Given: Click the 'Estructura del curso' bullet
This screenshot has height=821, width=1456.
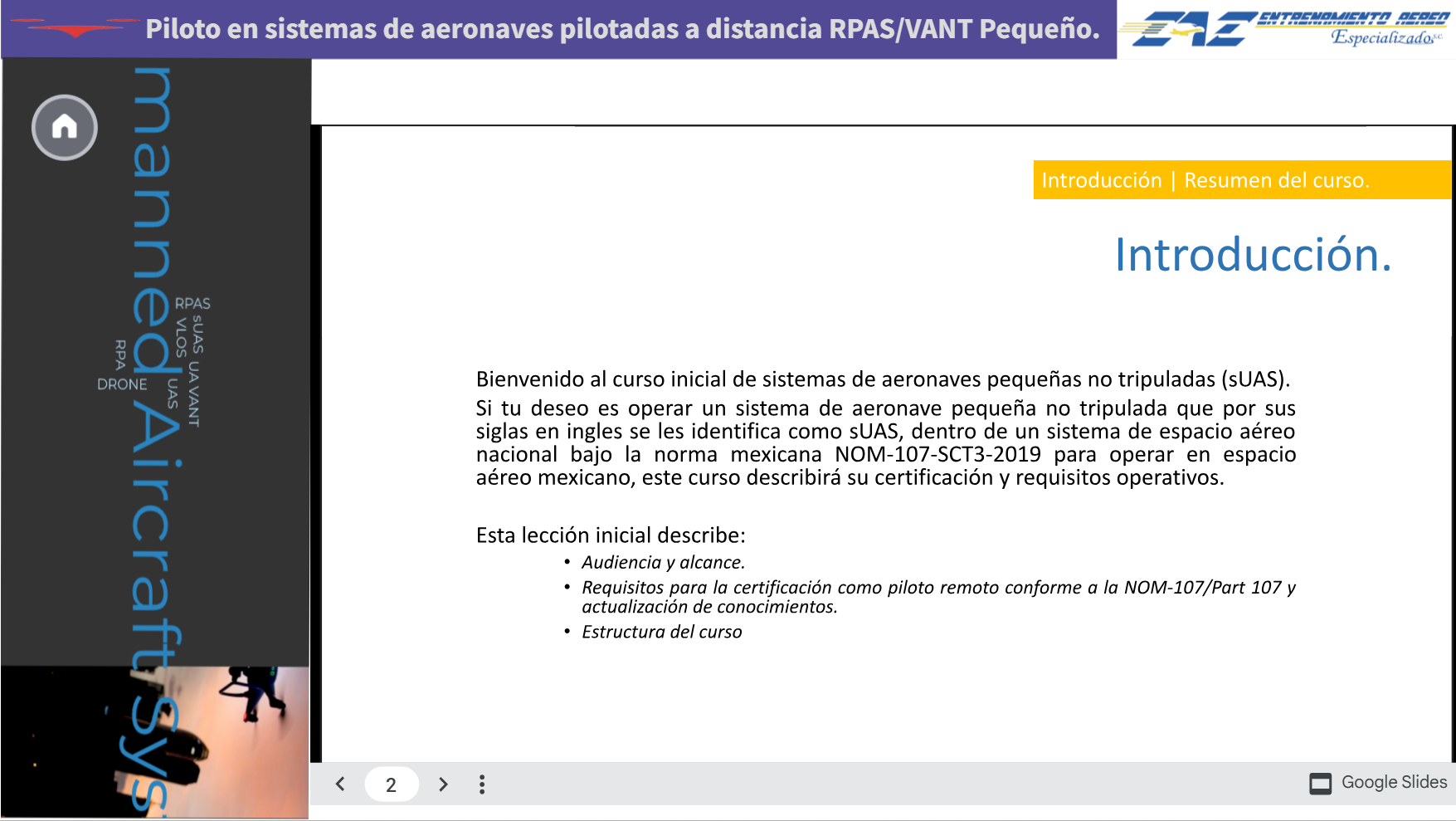Looking at the screenshot, I should click(x=661, y=633).
